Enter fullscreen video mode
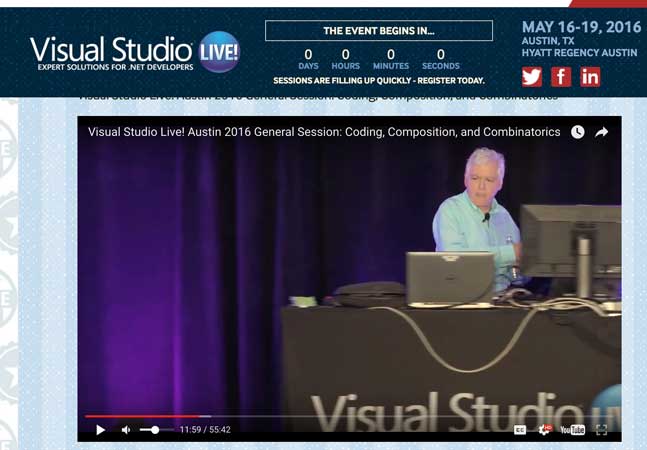The width and height of the screenshot is (647, 450). pyautogui.click(x=602, y=430)
